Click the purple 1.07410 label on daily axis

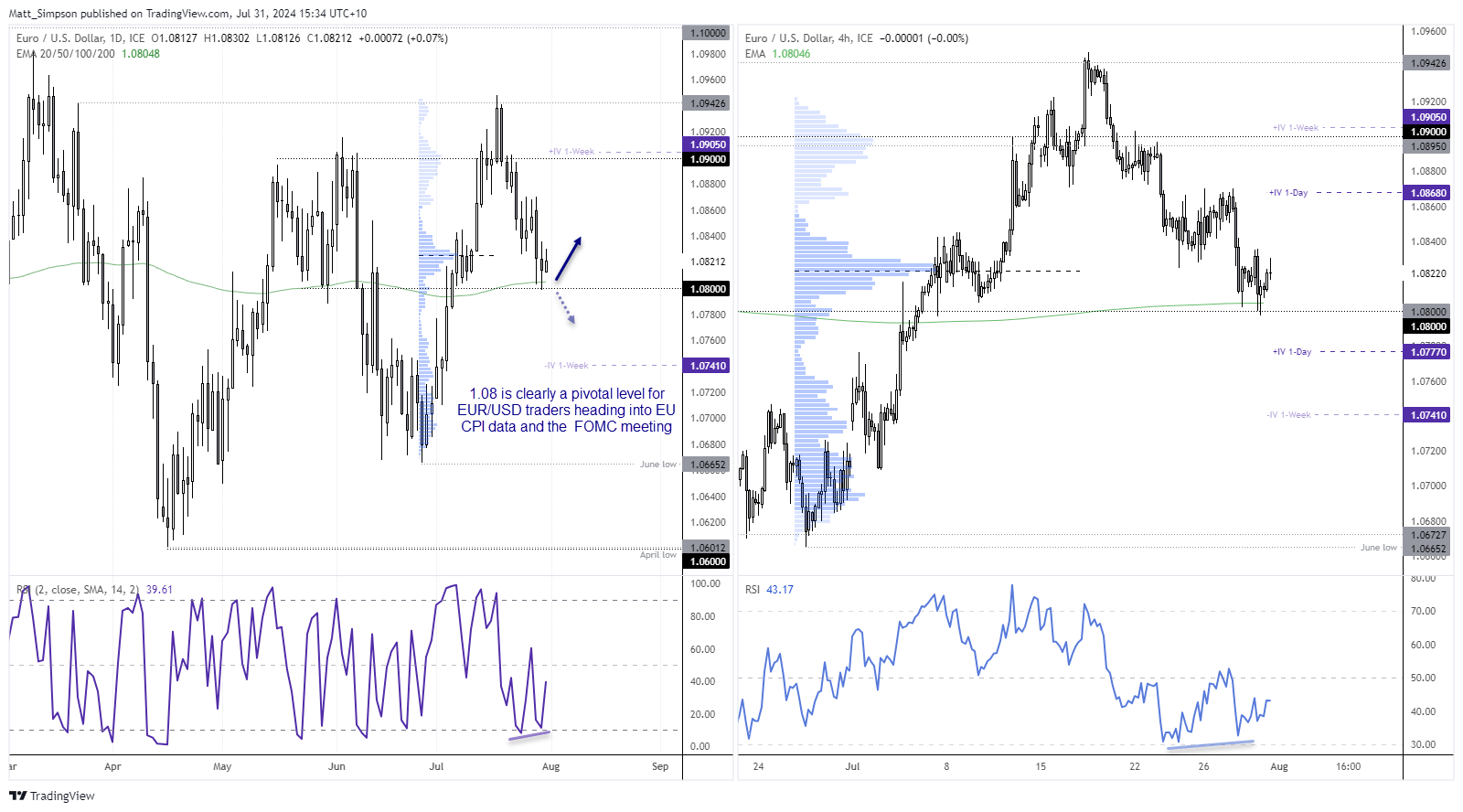707,366
